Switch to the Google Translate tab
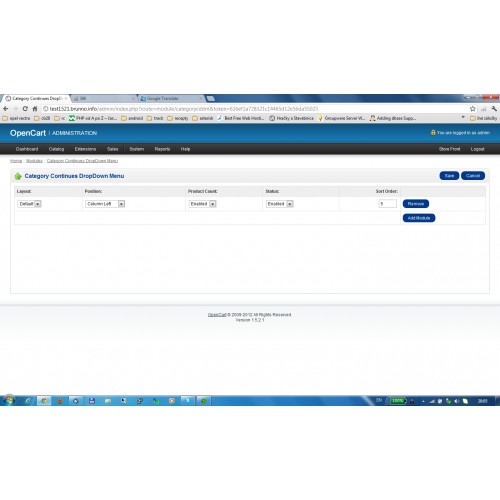The width and height of the screenshot is (500, 500). click(x=170, y=98)
